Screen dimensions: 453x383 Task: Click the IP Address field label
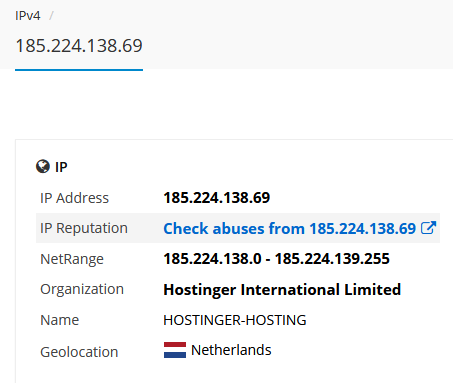click(74, 198)
